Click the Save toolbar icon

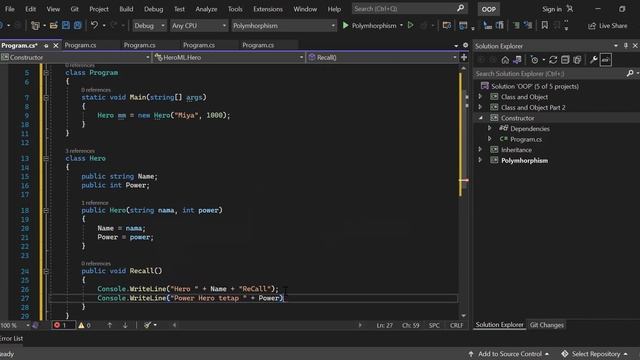[x=66, y=25]
